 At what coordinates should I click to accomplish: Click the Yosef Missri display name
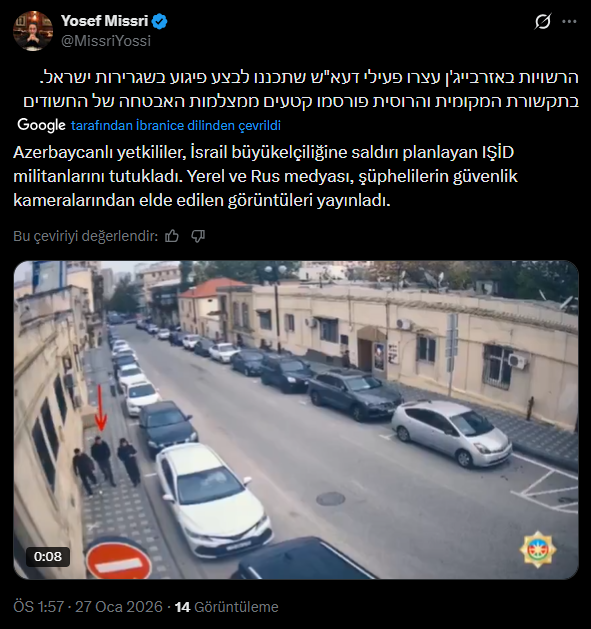105,21
